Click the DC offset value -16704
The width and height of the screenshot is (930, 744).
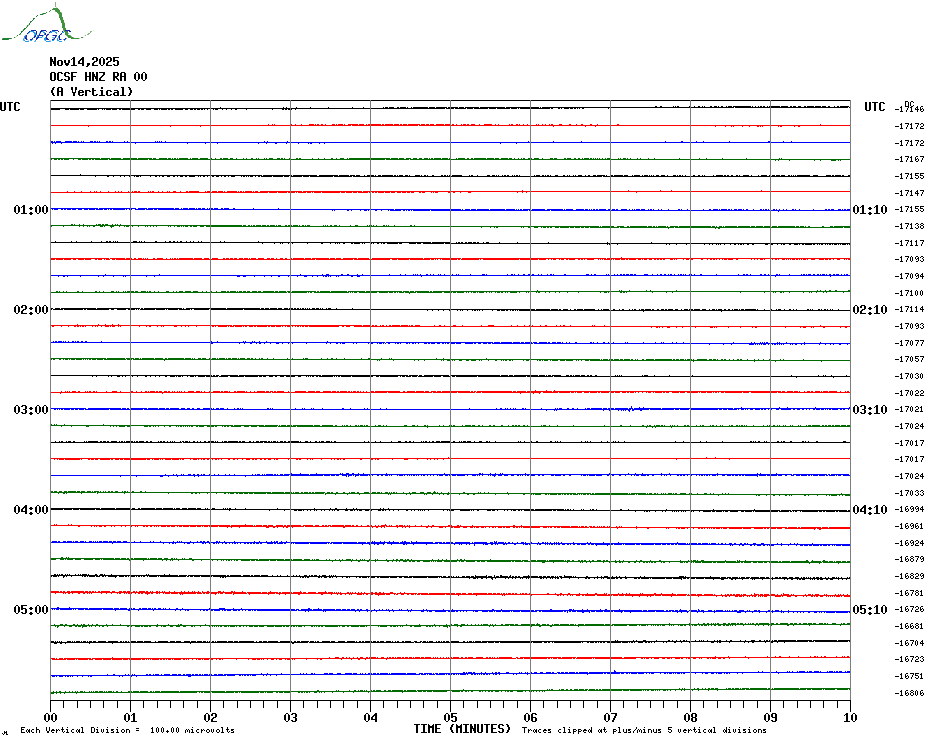coord(909,643)
